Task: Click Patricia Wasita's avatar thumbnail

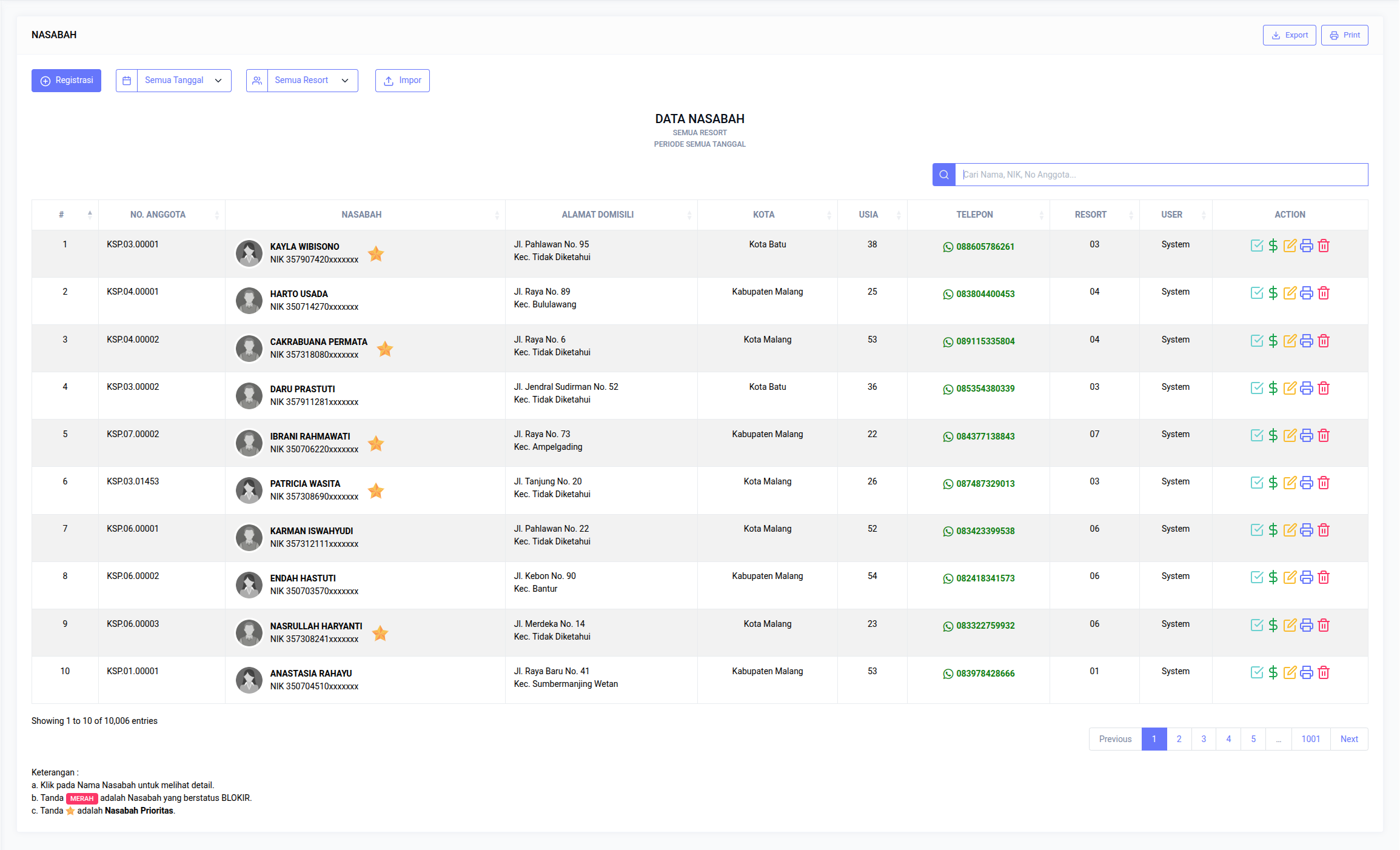Action: [x=249, y=490]
